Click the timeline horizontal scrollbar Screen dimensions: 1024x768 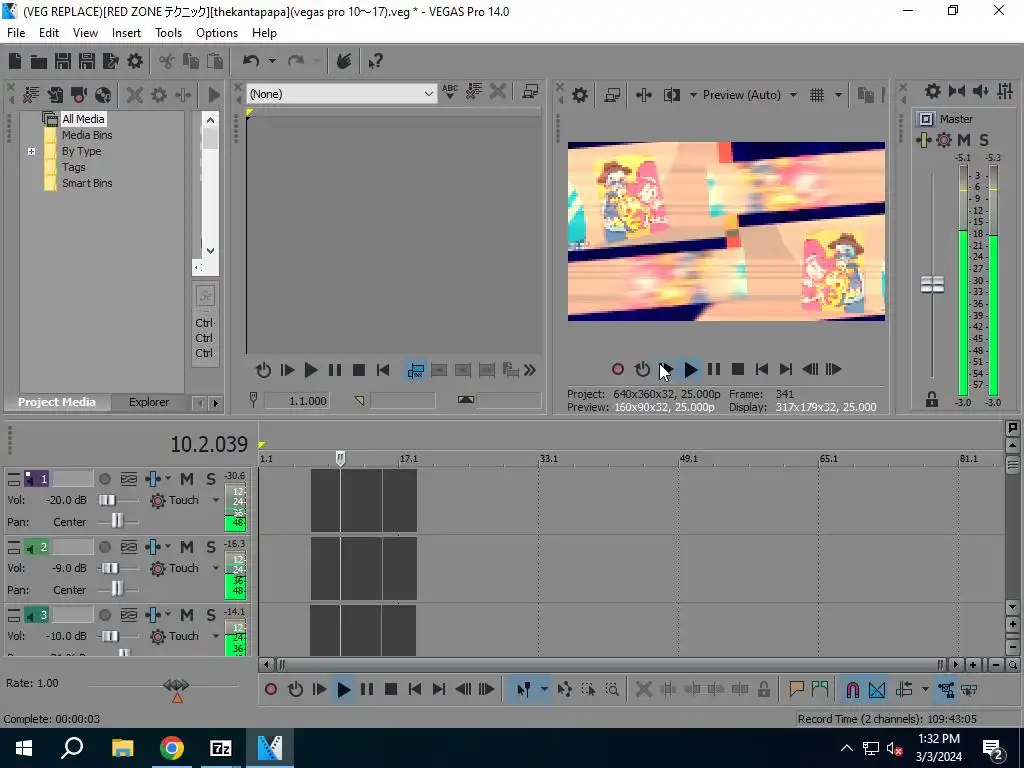pos(611,665)
